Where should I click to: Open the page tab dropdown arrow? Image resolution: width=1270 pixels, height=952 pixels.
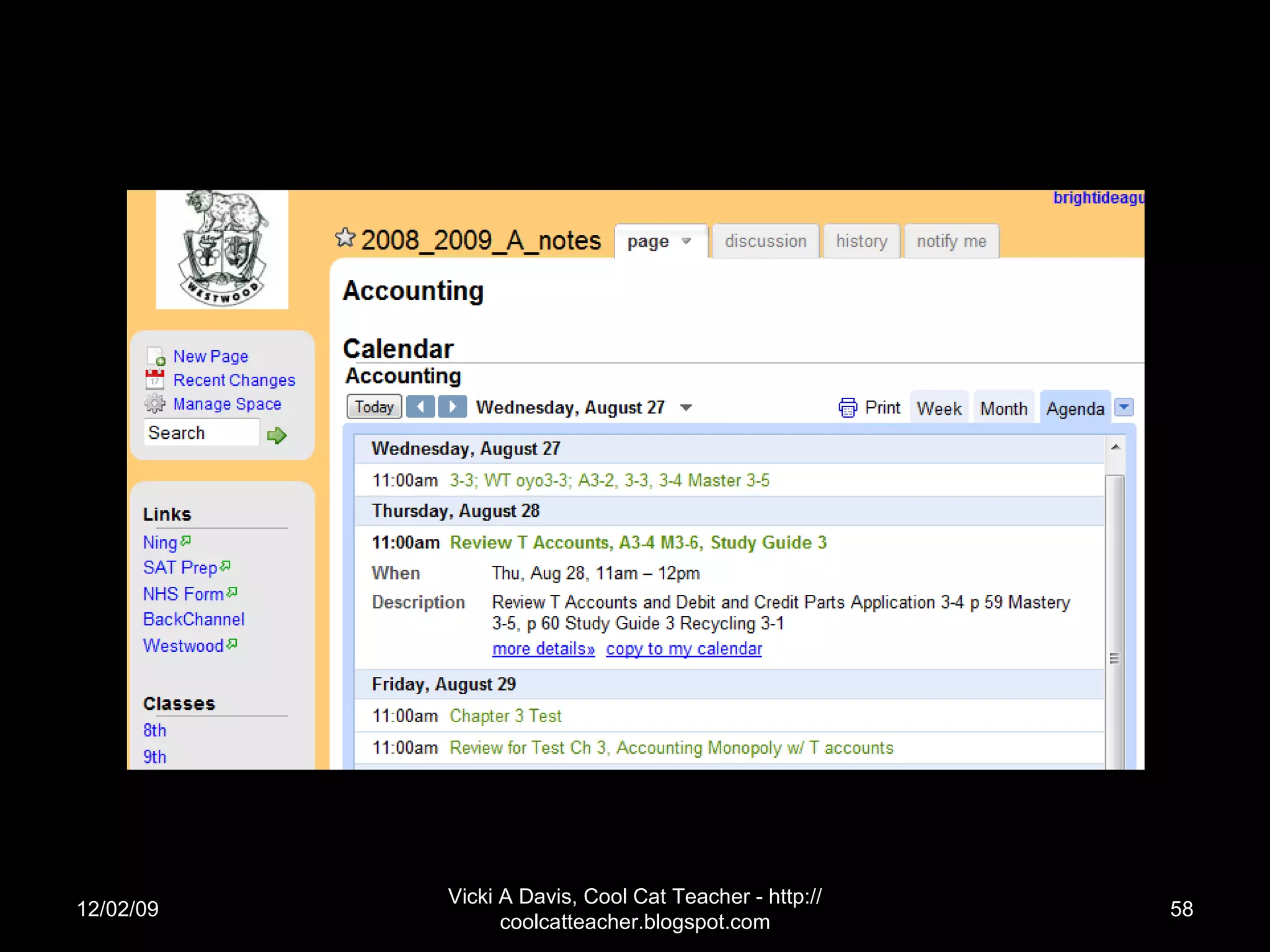click(686, 241)
